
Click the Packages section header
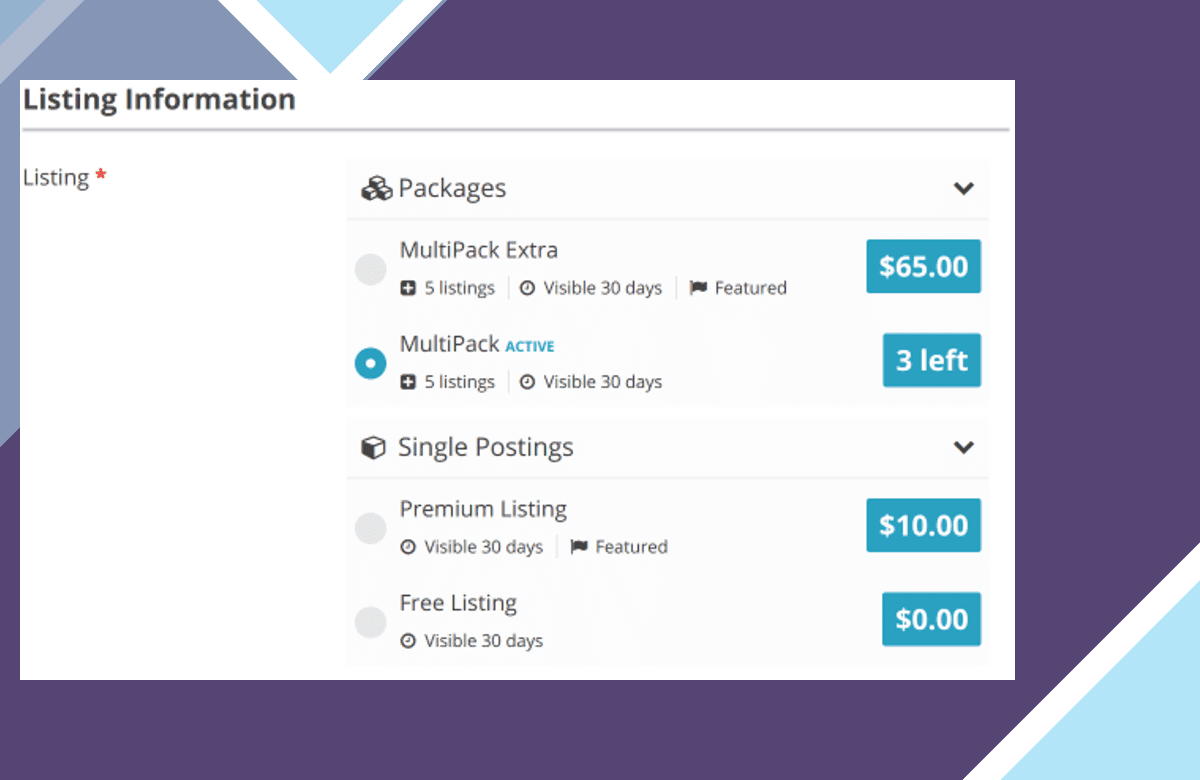tap(668, 188)
